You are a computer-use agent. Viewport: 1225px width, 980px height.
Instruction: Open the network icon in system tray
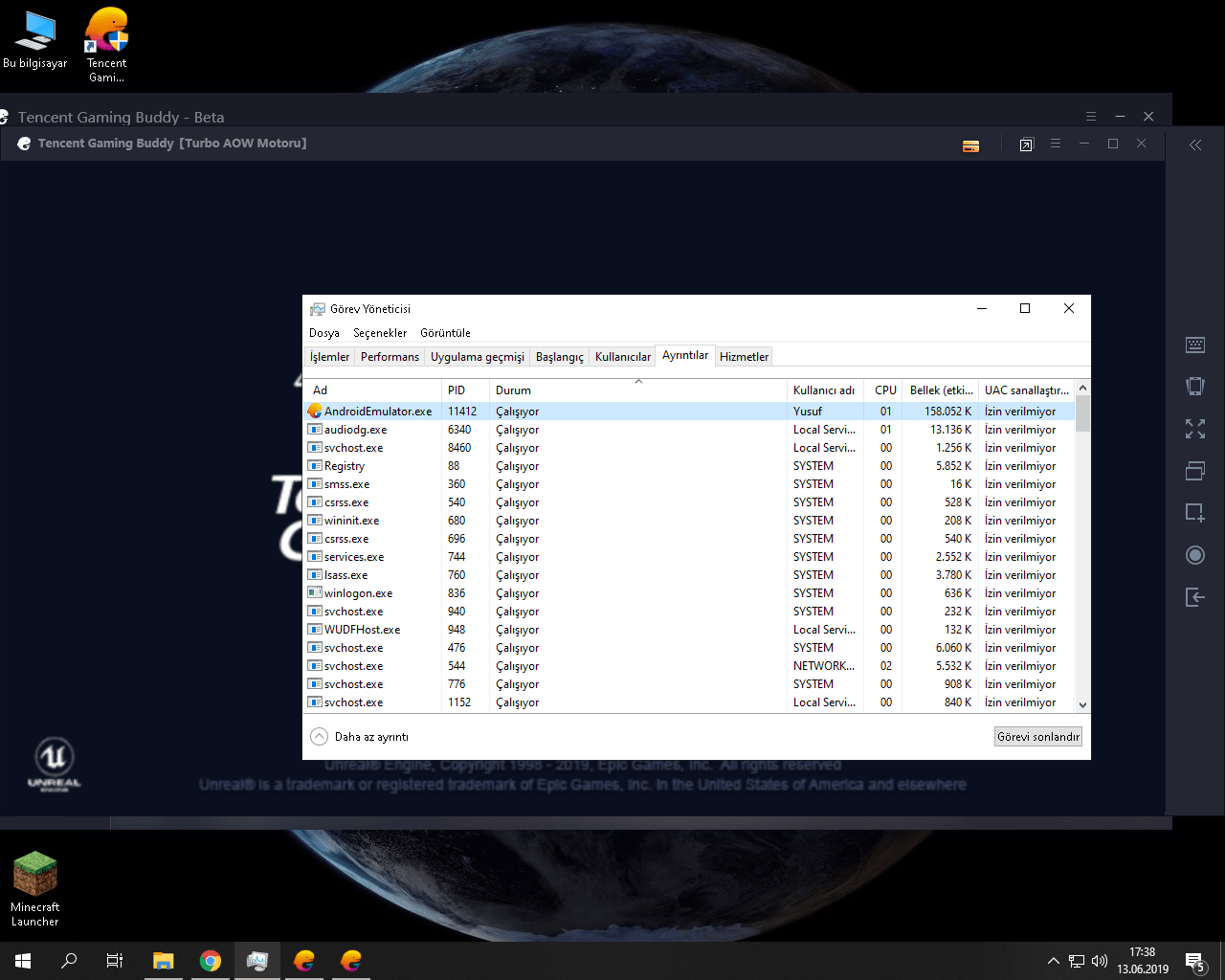(1077, 961)
